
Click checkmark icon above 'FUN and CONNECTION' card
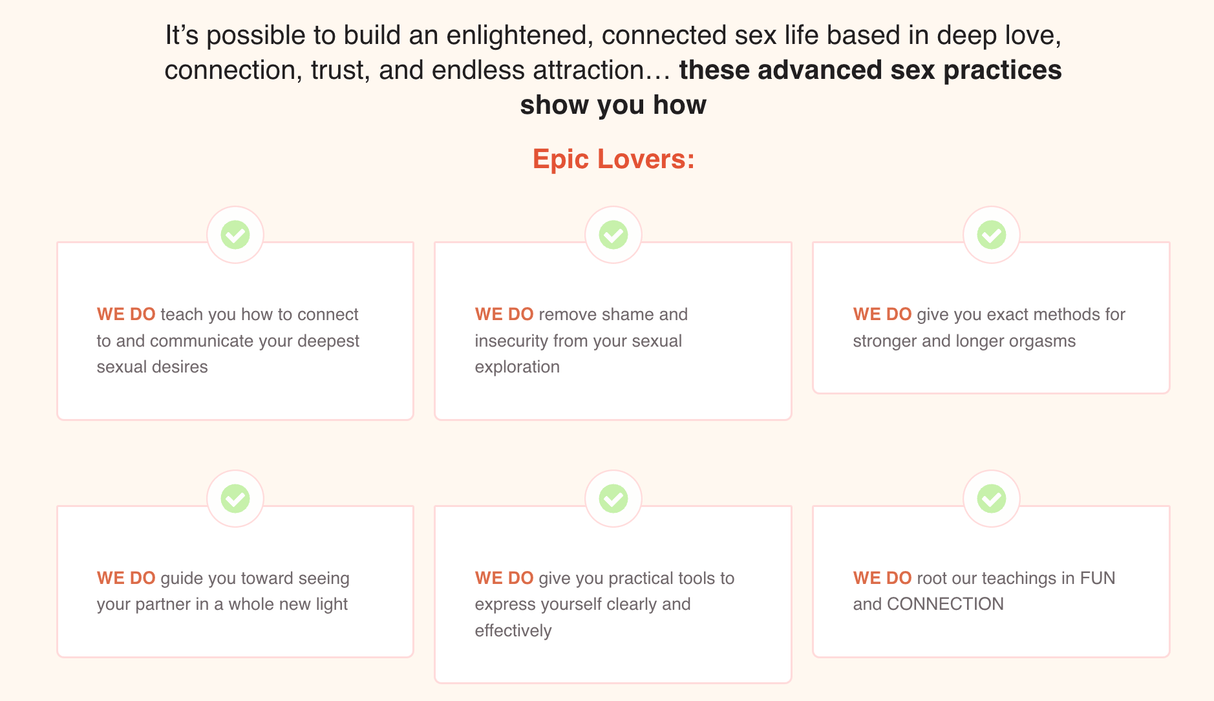pos(991,499)
